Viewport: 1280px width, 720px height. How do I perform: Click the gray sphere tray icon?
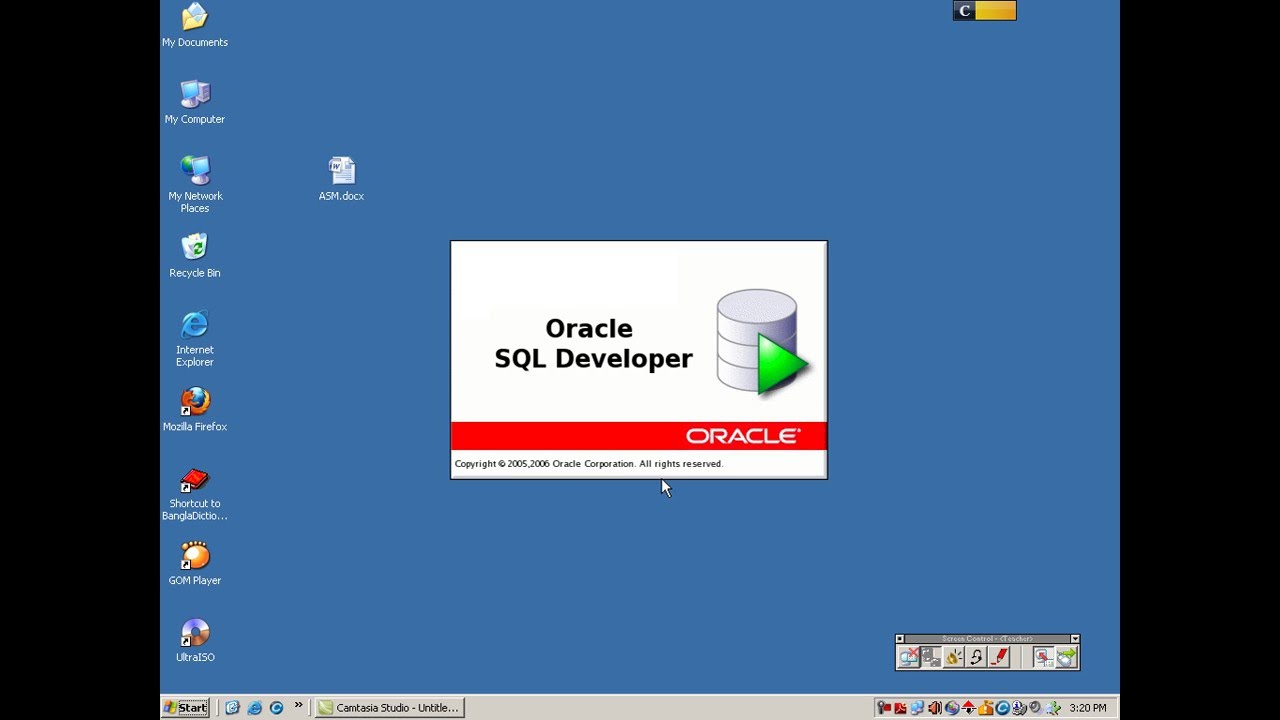(x=1036, y=707)
